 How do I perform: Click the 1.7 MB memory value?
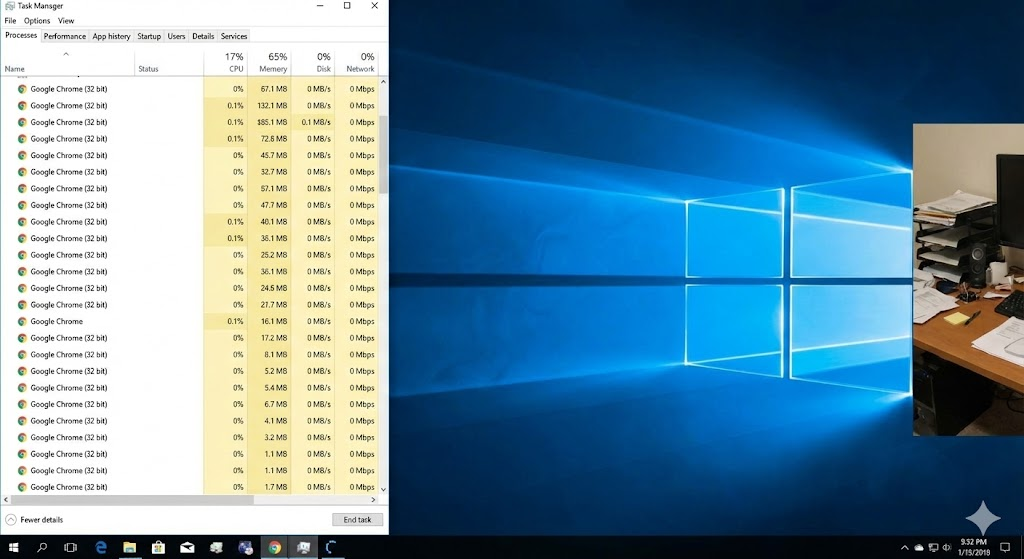coord(276,487)
